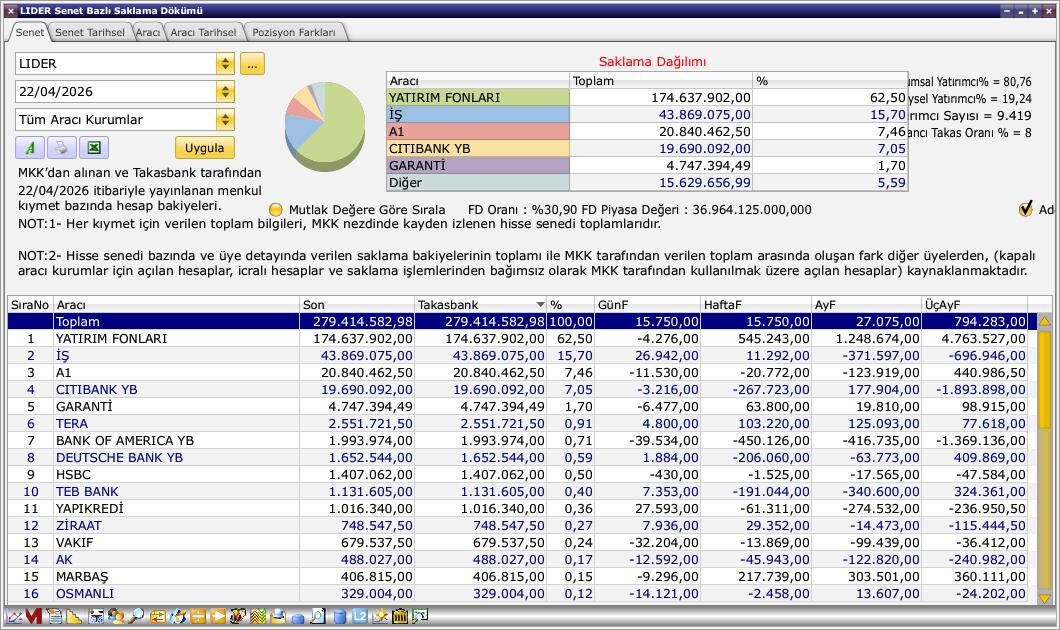
Task: Click the trash bin icon in bottom toolbar
Action: (x=400, y=617)
